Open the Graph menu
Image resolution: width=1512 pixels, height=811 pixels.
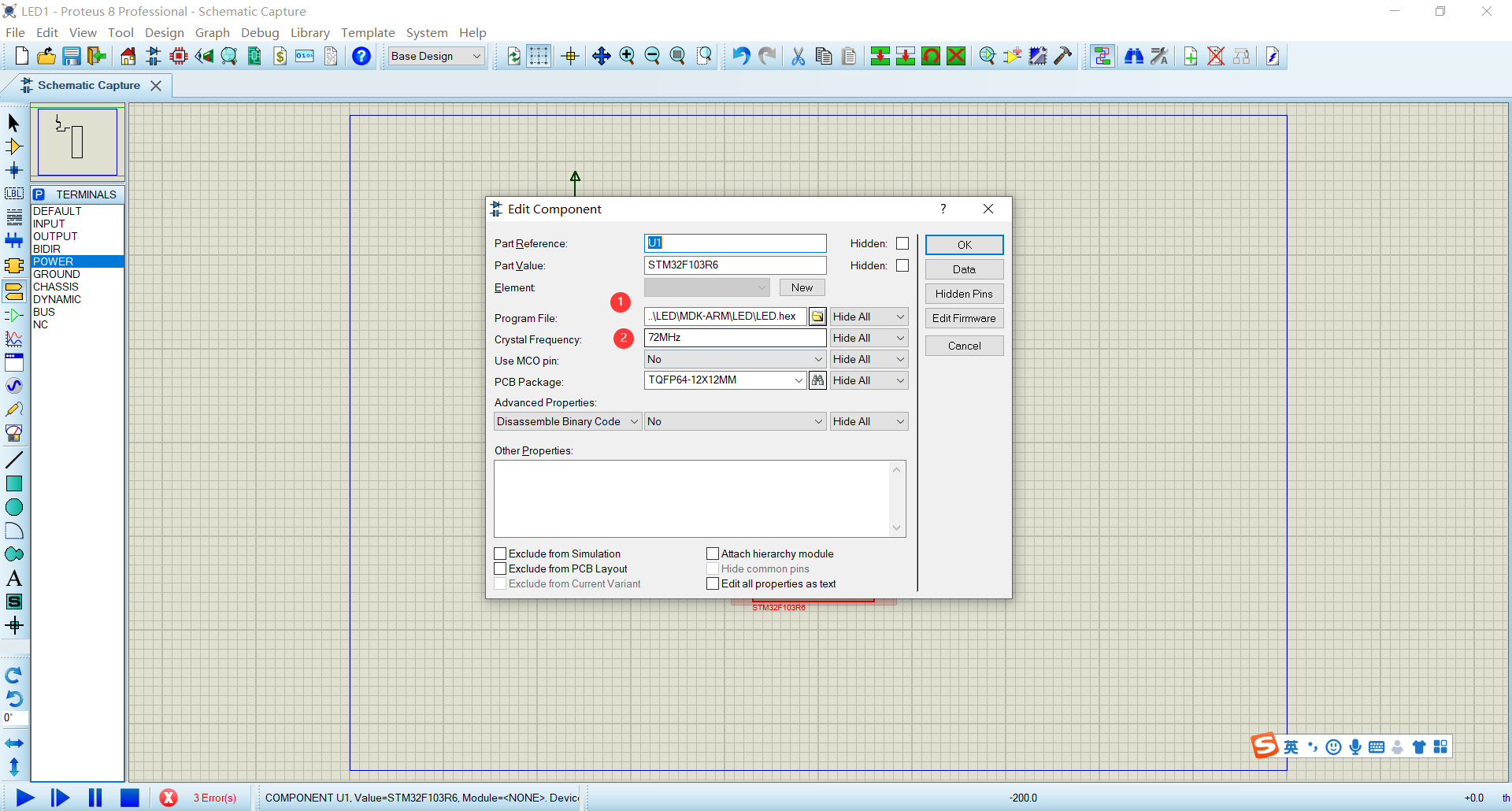[x=212, y=32]
